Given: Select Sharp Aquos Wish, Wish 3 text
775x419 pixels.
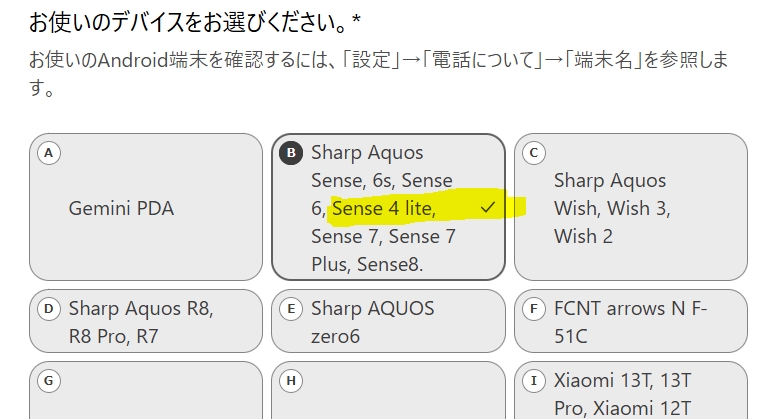Looking at the screenshot, I should (x=612, y=209).
